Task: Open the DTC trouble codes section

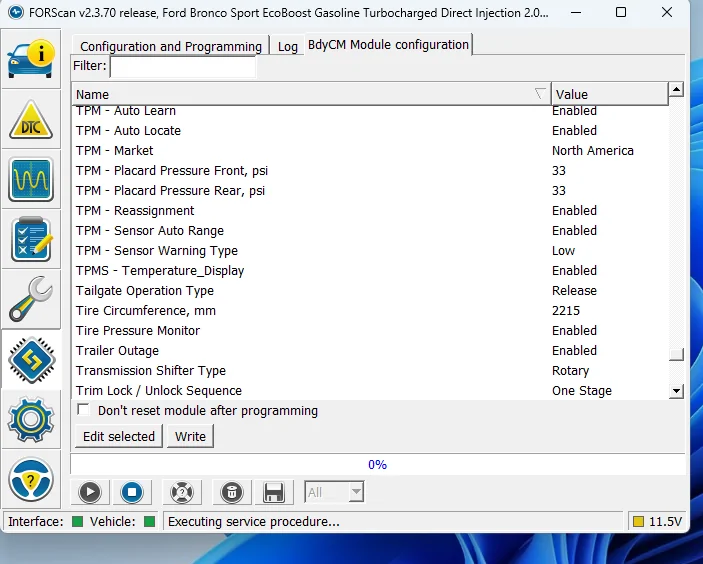Action: pyautogui.click(x=31, y=120)
